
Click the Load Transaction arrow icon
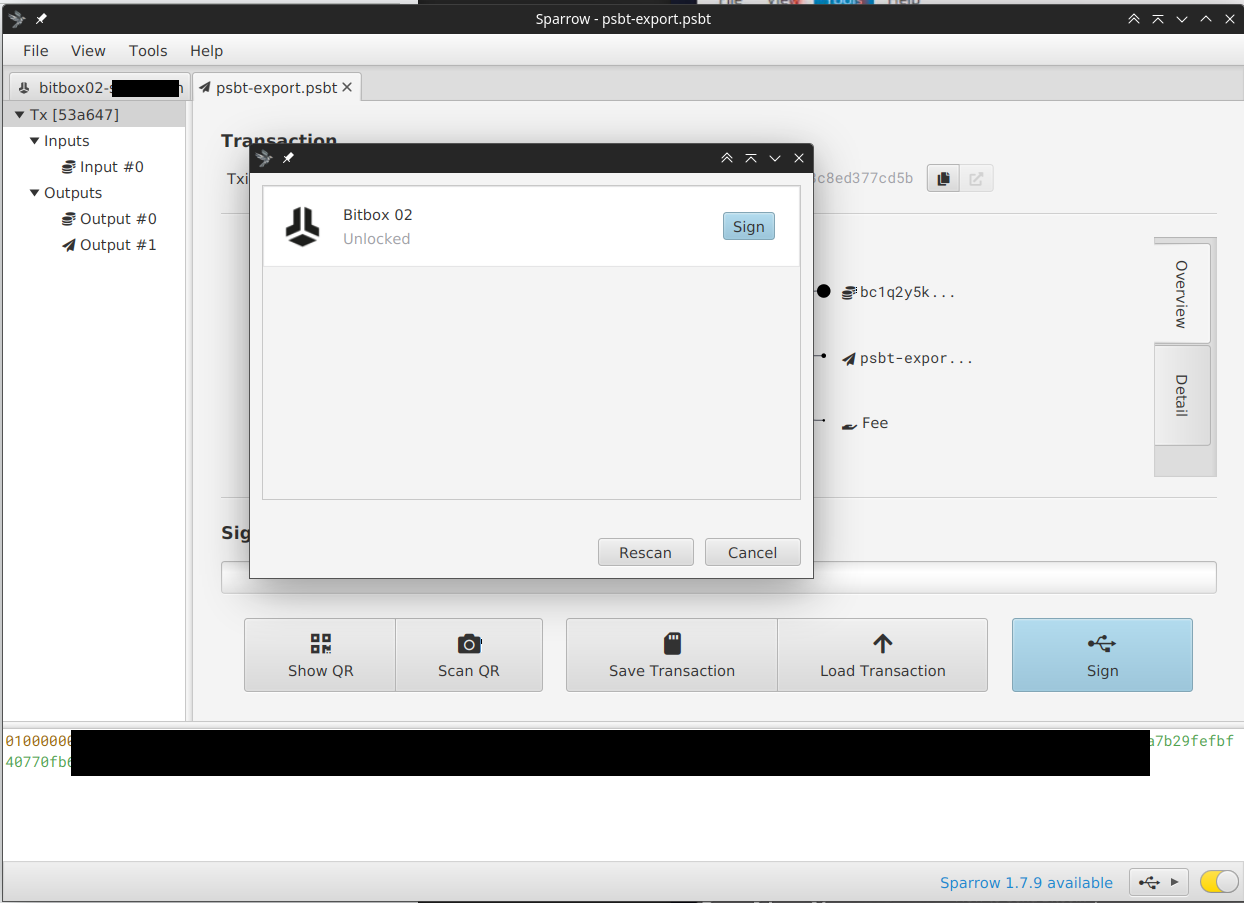tap(882, 643)
